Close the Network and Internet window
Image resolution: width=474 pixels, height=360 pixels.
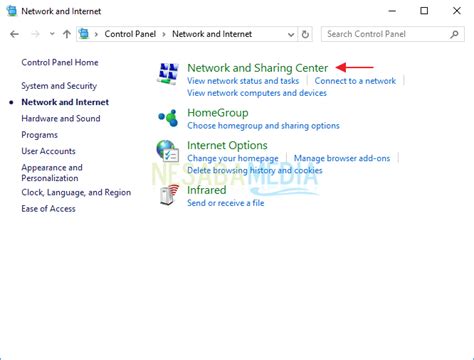pyautogui.click(x=457, y=11)
